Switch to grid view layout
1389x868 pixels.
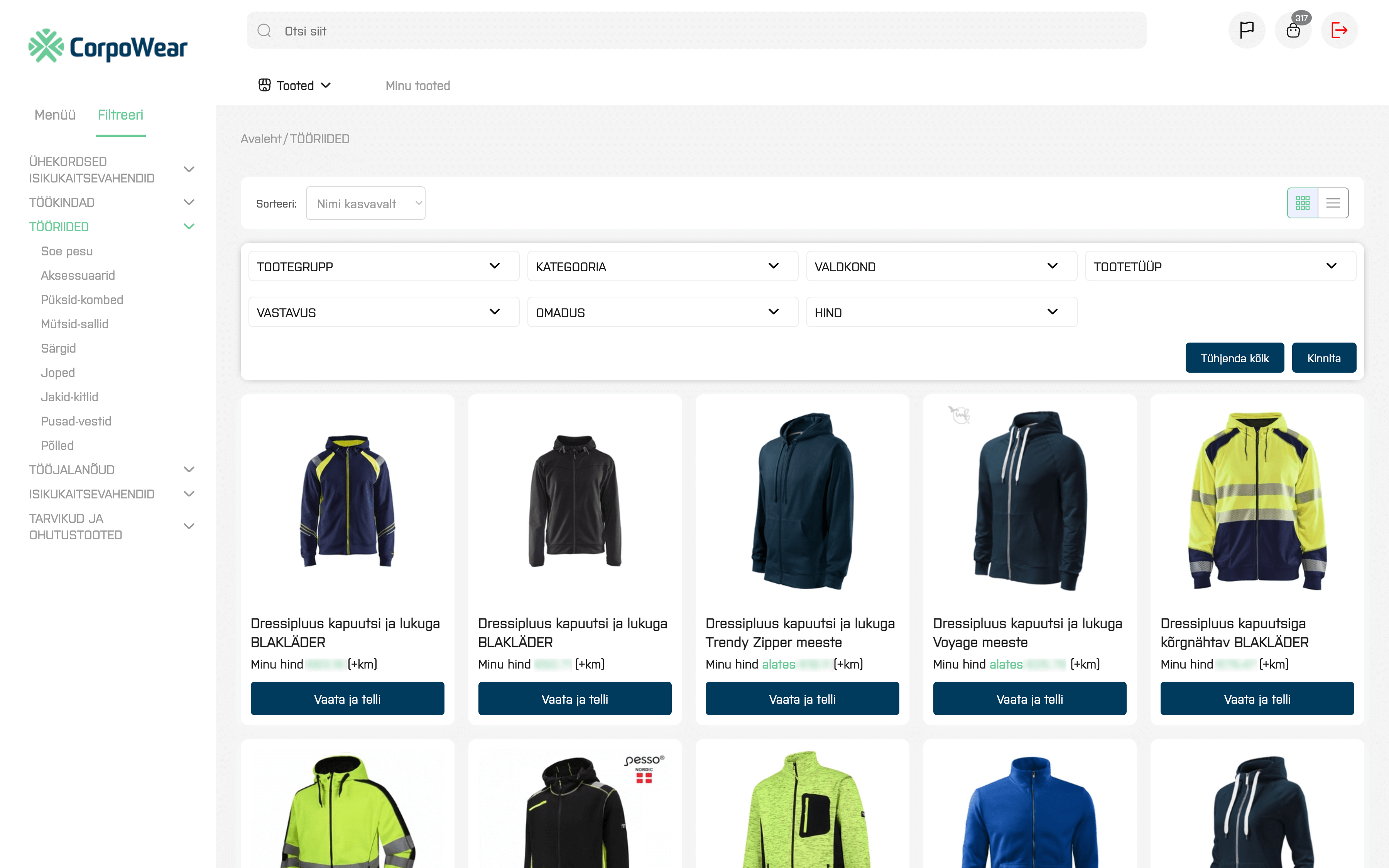[x=1302, y=203]
